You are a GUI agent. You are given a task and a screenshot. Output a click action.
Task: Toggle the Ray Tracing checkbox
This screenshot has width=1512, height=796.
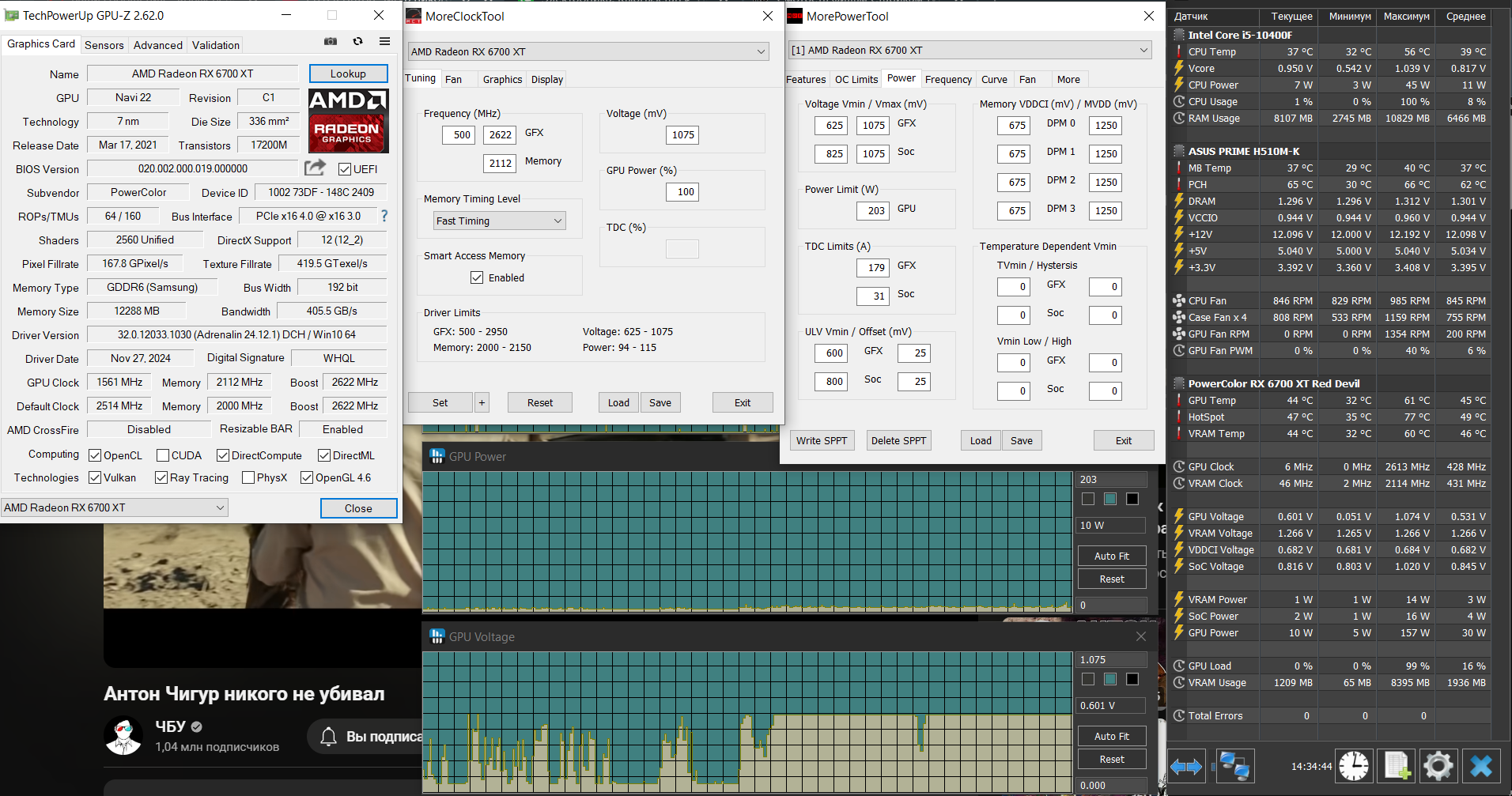pos(161,477)
